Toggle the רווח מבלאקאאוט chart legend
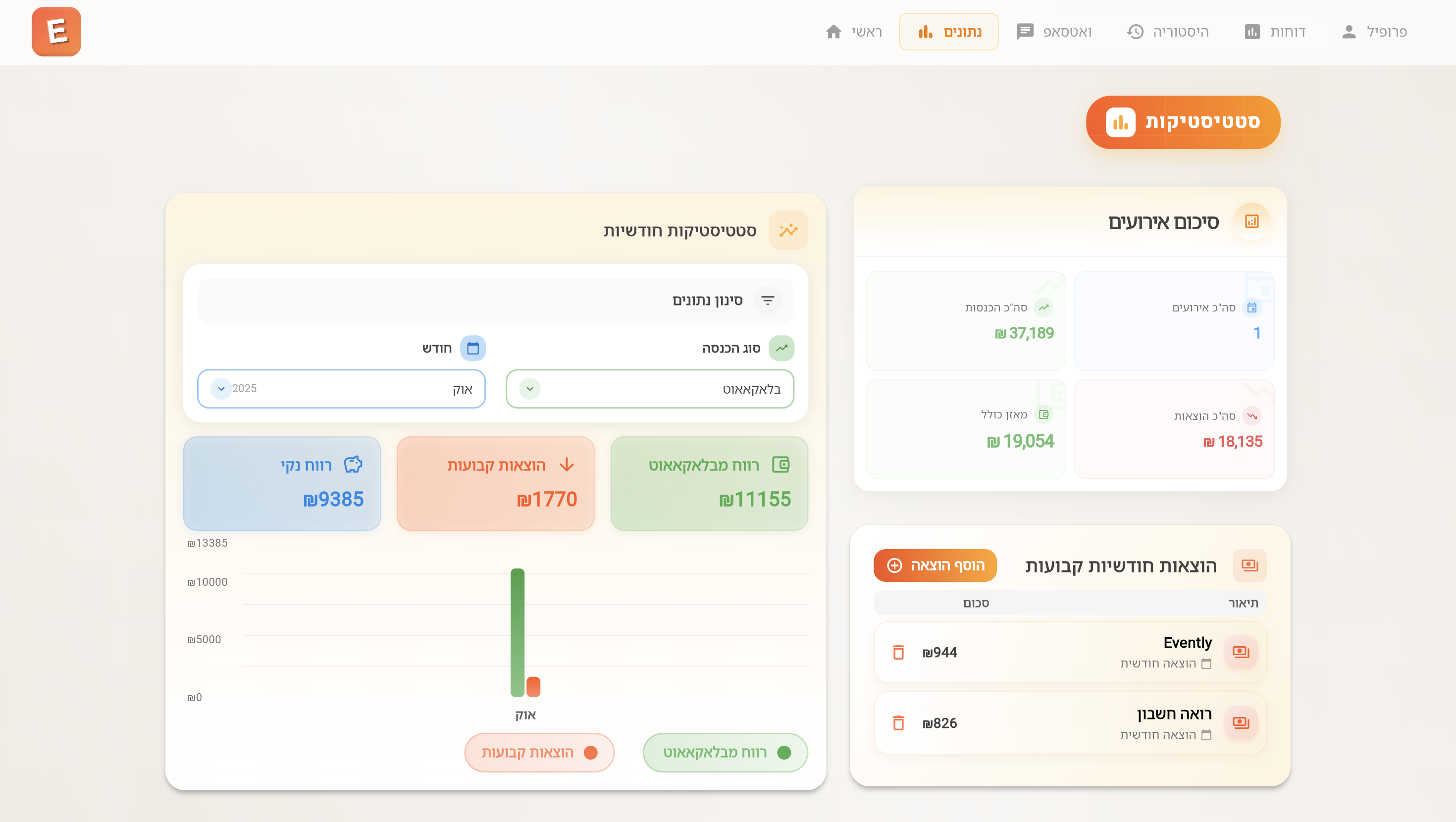The image size is (1456, 822). coord(725,753)
